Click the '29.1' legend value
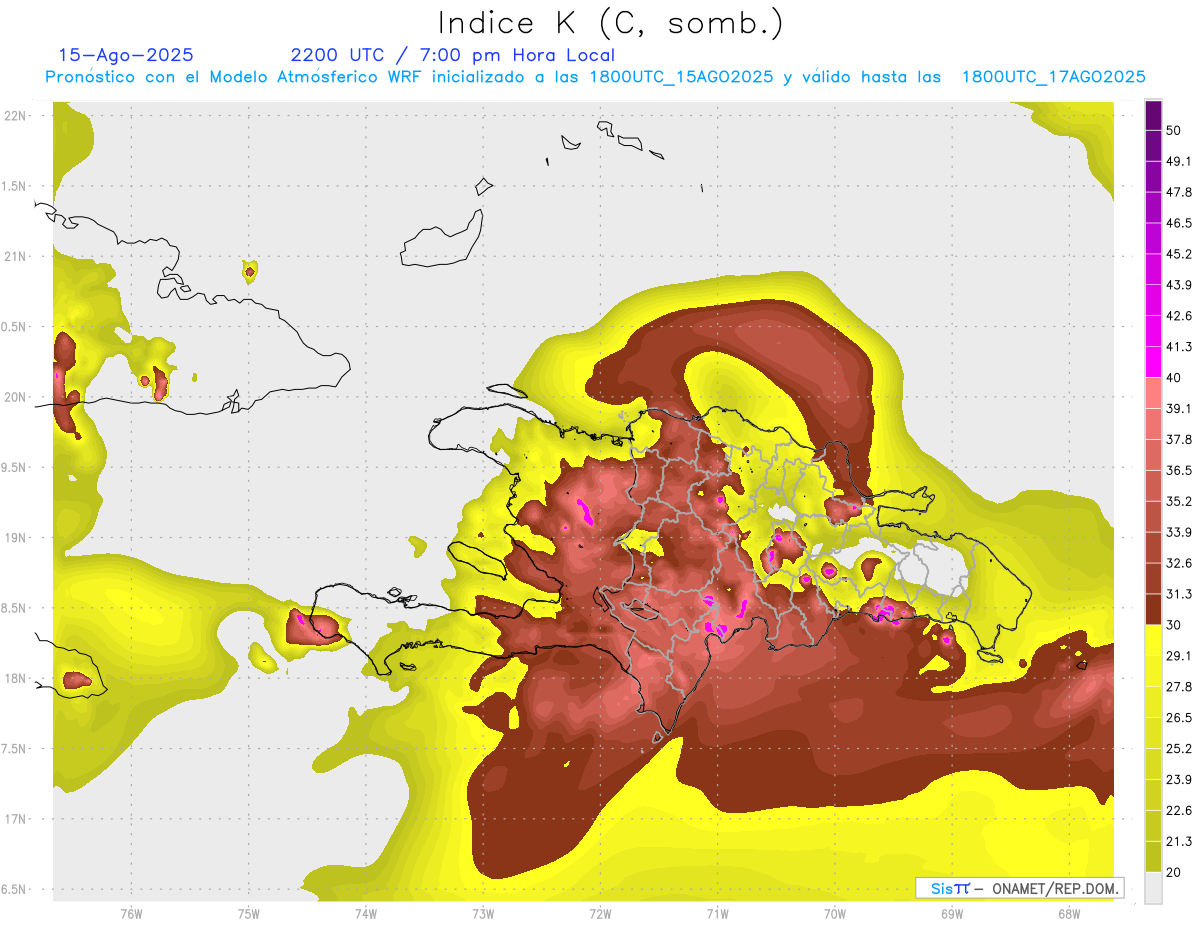The image size is (1200, 927). [1179, 656]
